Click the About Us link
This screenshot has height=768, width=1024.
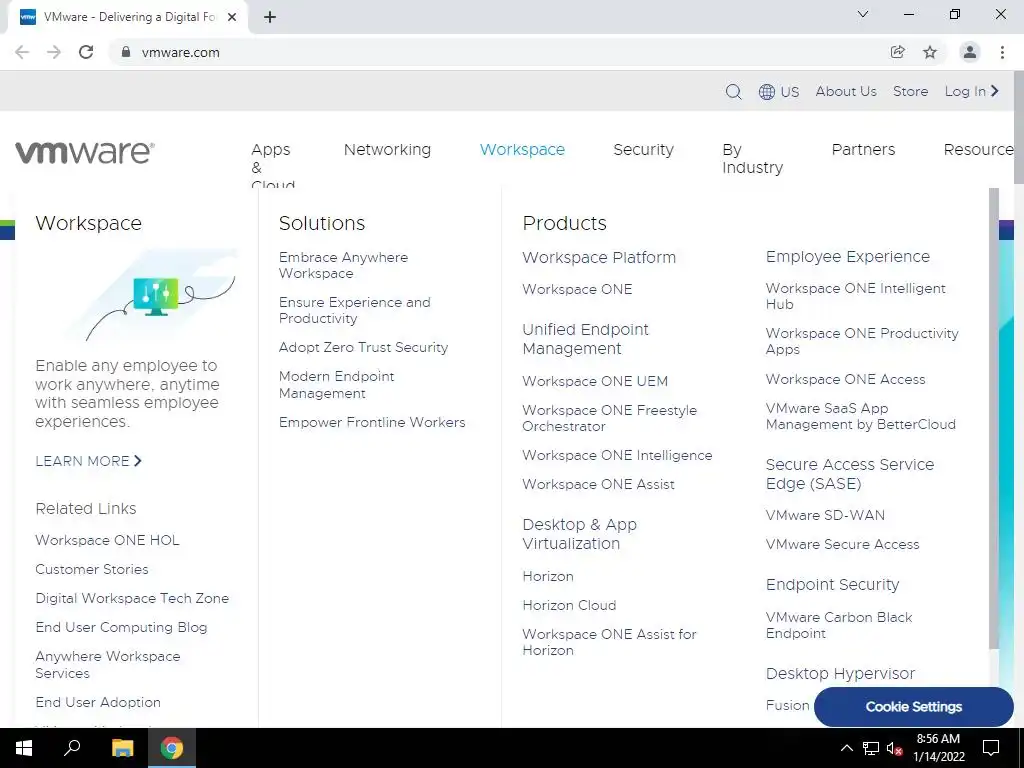[x=846, y=91]
